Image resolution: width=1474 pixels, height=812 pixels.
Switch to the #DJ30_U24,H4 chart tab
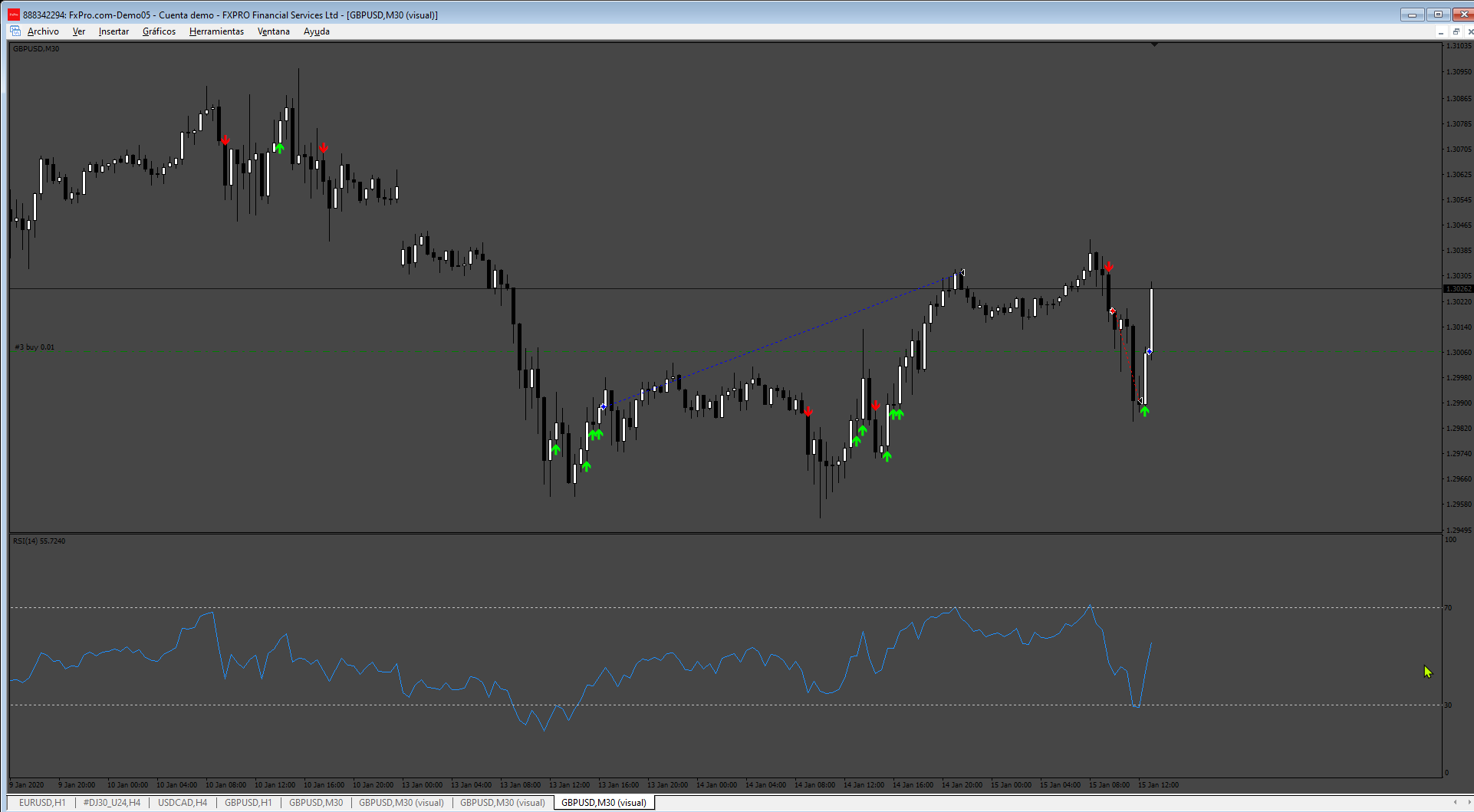(x=112, y=803)
